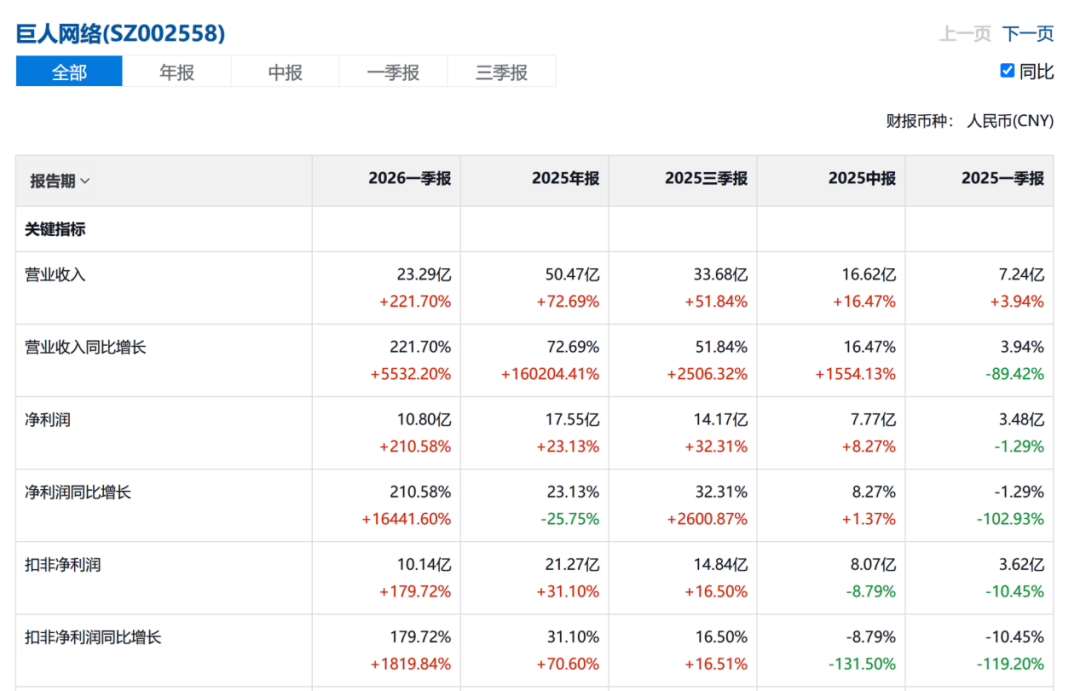1080x691 pixels.
Task: Click the 2025年报 column header
Action: (x=565, y=178)
